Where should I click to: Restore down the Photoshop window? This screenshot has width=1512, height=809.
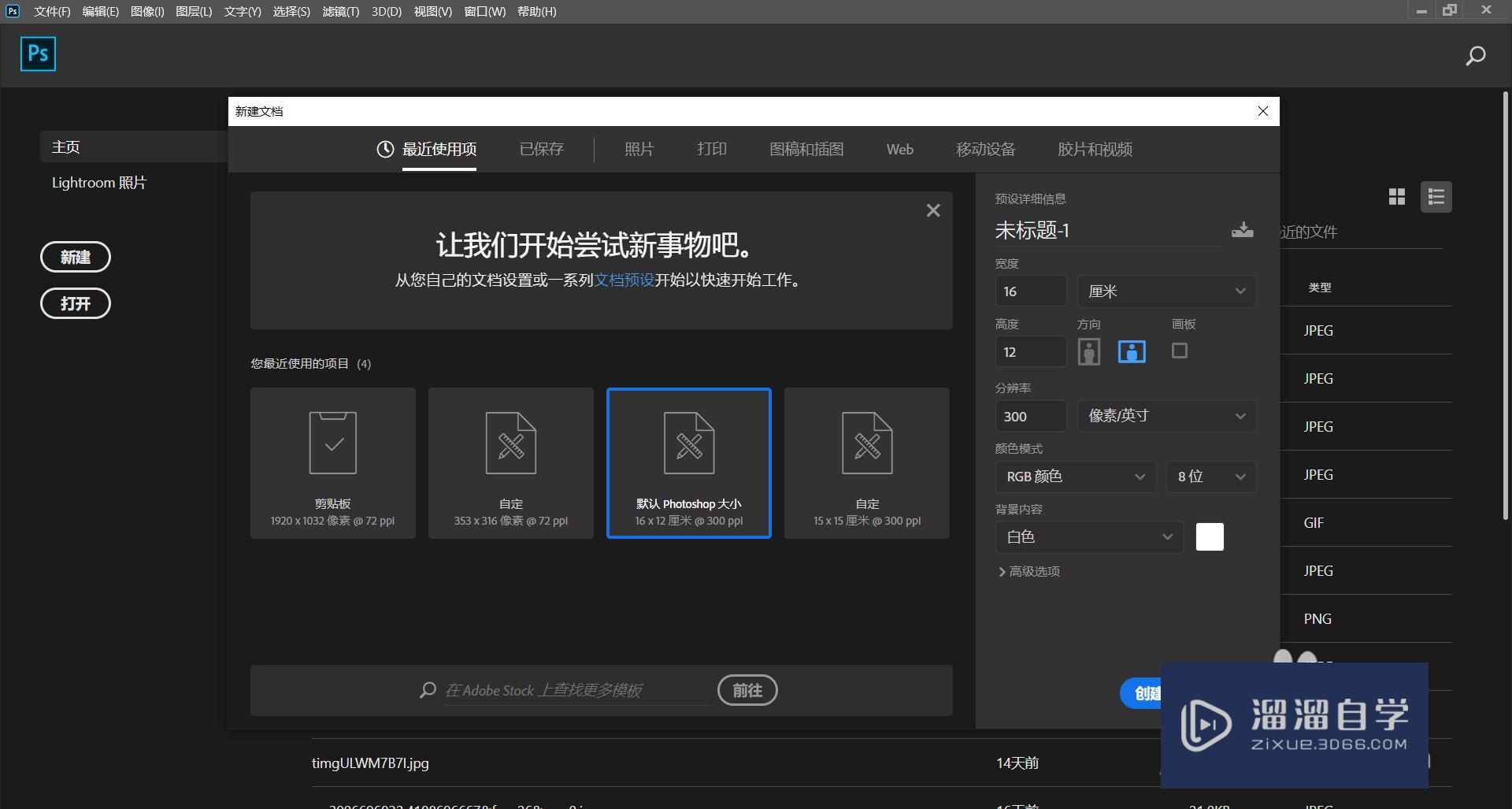click(1450, 10)
